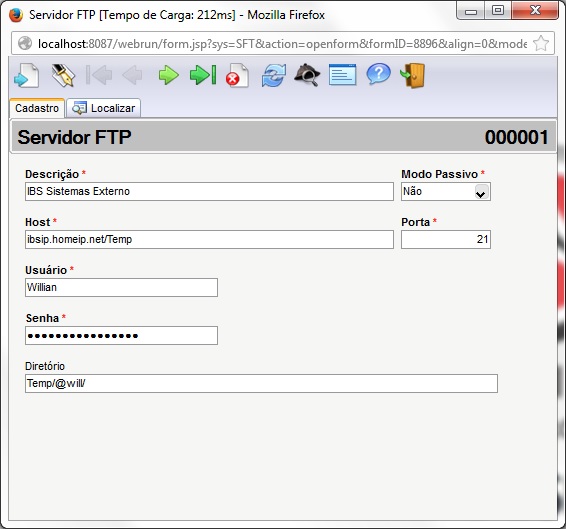Click the blue form window icon
This screenshot has width=566, height=529.
coord(342,75)
